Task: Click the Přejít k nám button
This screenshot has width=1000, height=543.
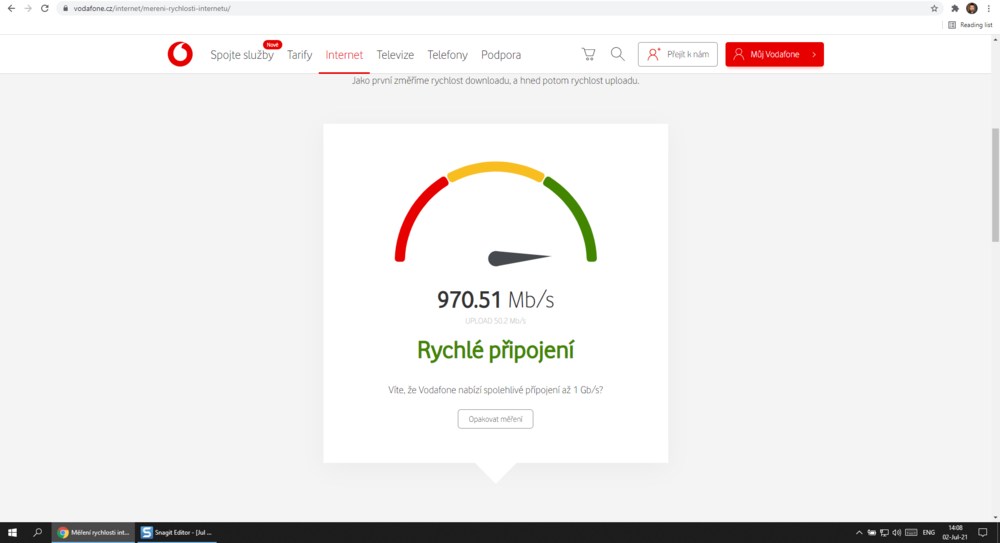Action: [677, 54]
